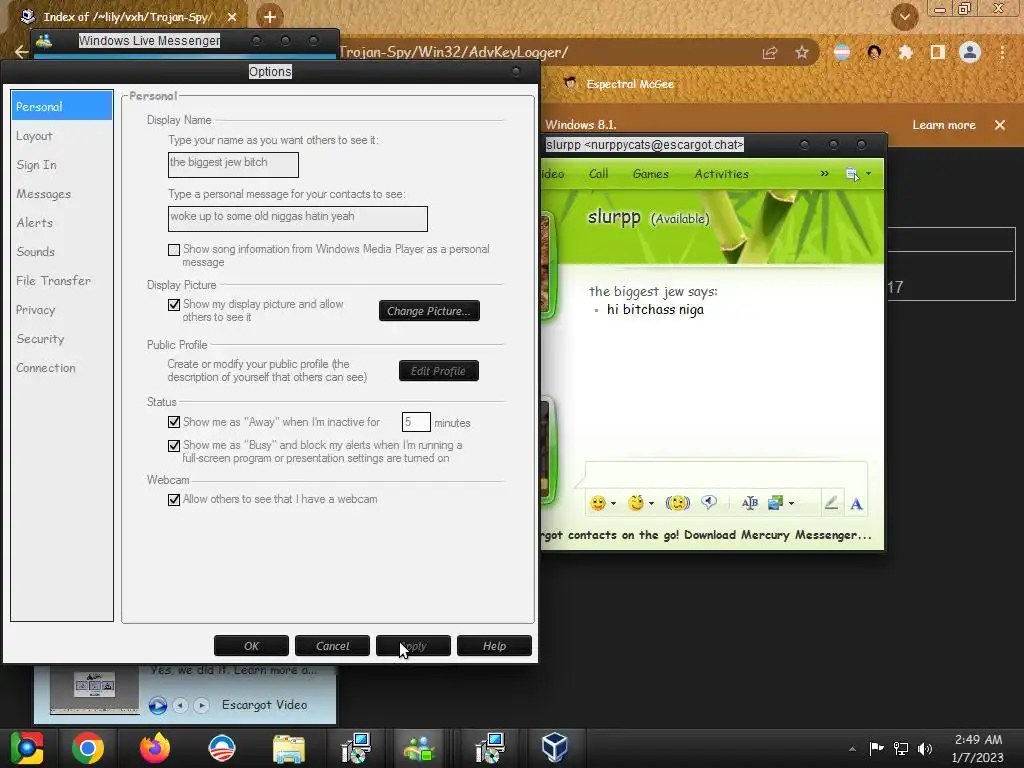
Task: Uncheck Show my display picture option
Action: pos(174,304)
